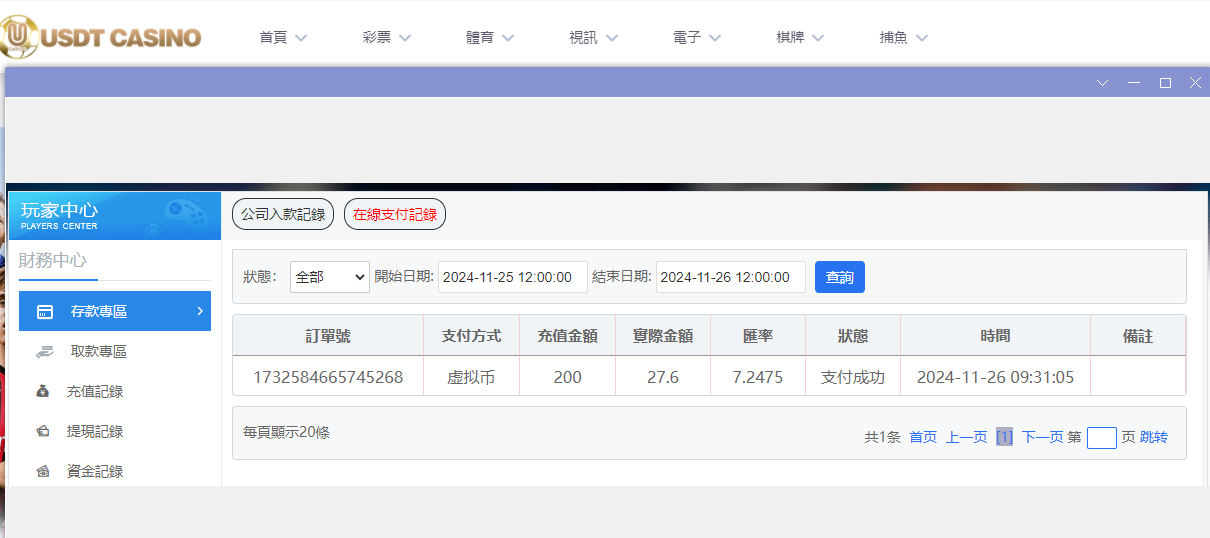Screen dimensions: 1210x538
Task: Switch to the 公司入款記錄 tab
Action: [283, 214]
